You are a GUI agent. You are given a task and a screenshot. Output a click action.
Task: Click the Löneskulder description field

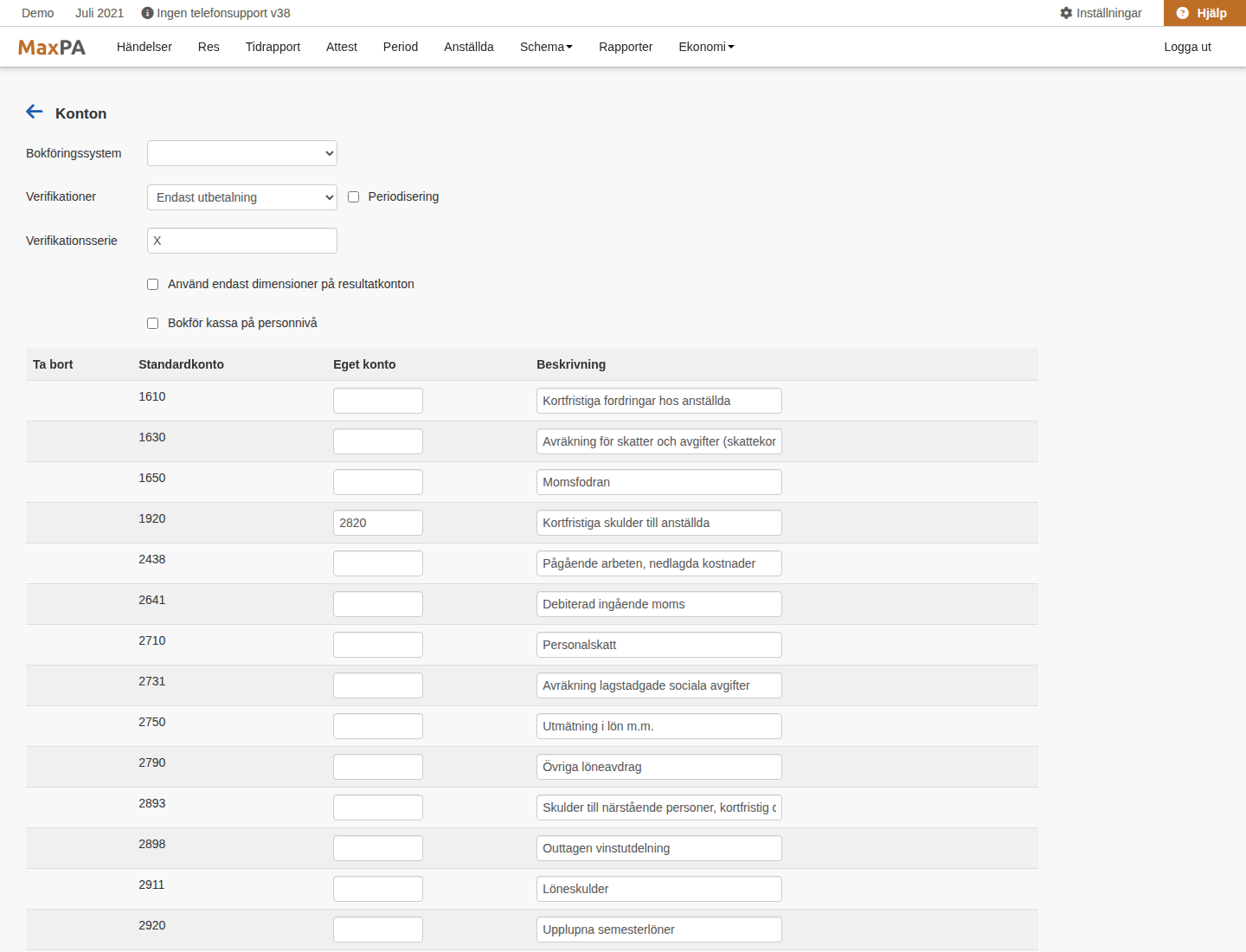point(659,889)
